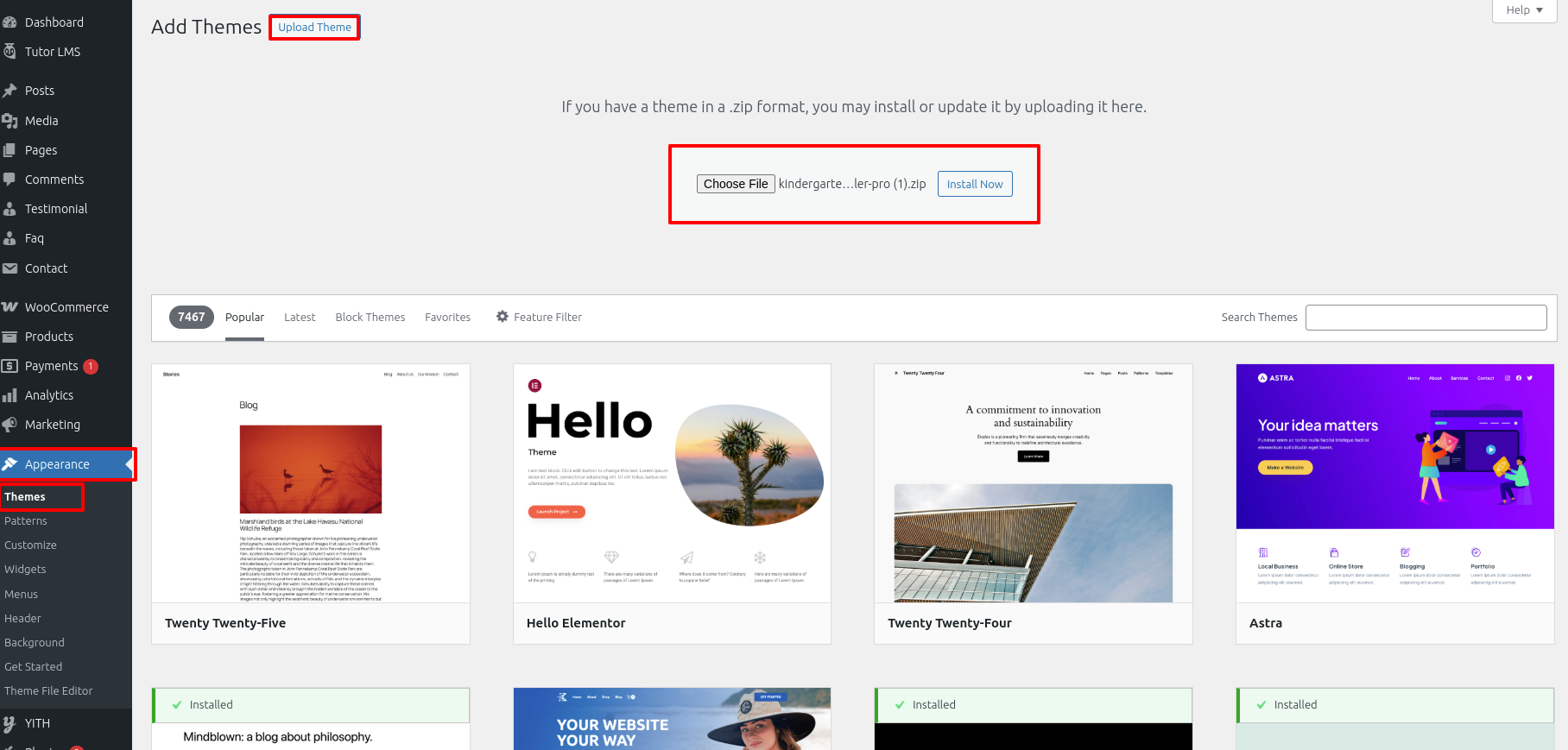Select the Block Themes tab
Screen dimensions: 1568x750
coord(370,318)
